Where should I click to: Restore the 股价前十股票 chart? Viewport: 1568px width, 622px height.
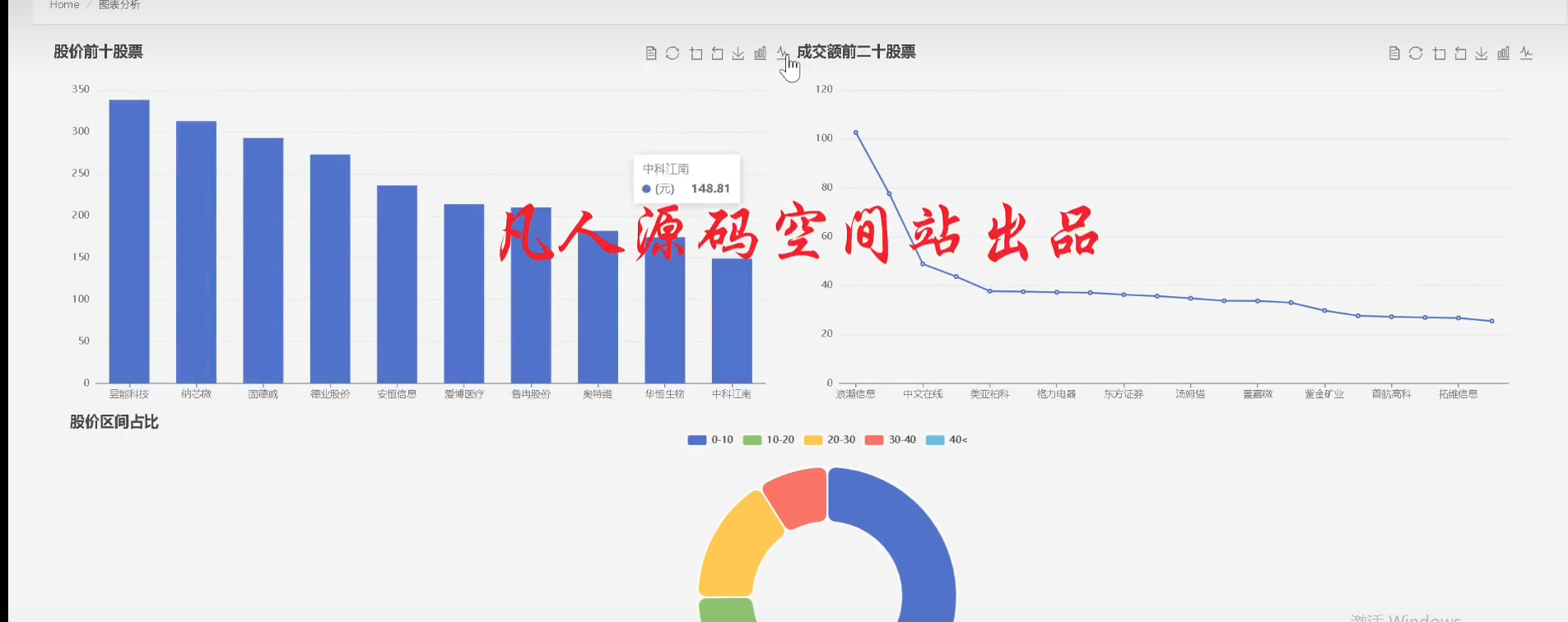(x=672, y=53)
